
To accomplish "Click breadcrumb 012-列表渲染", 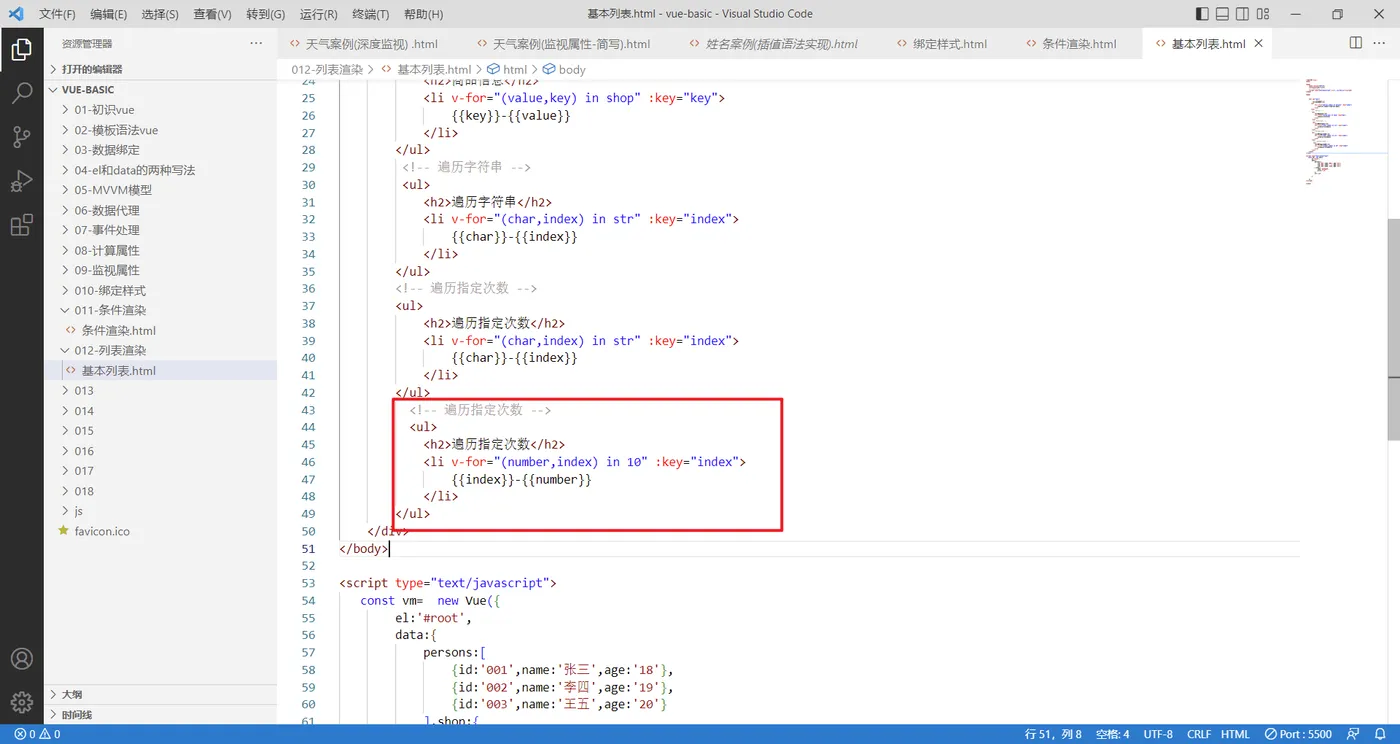I will pyautogui.click(x=327, y=70).
